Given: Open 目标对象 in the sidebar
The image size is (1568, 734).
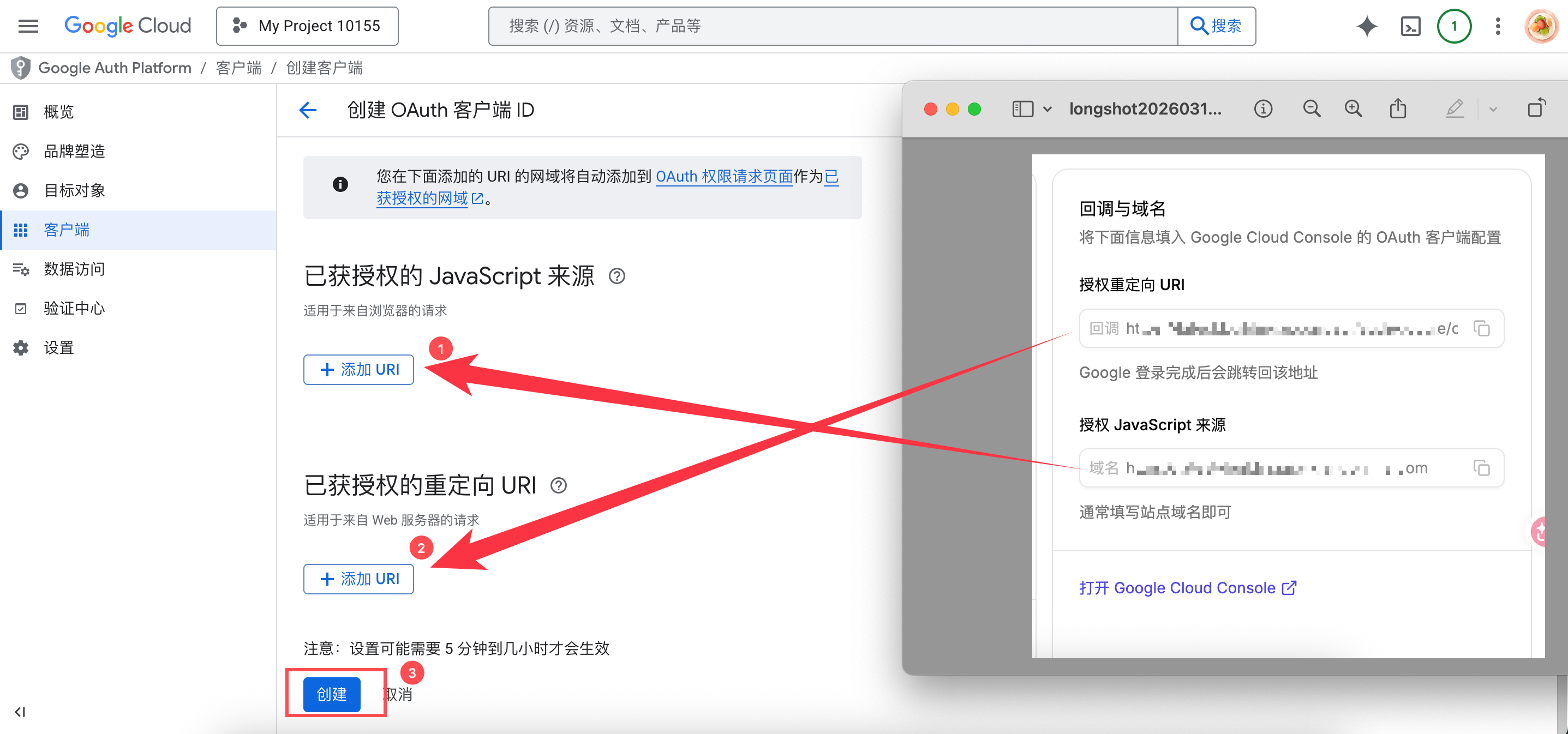Looking at the screenshot, I should click(x=138, y=190).
